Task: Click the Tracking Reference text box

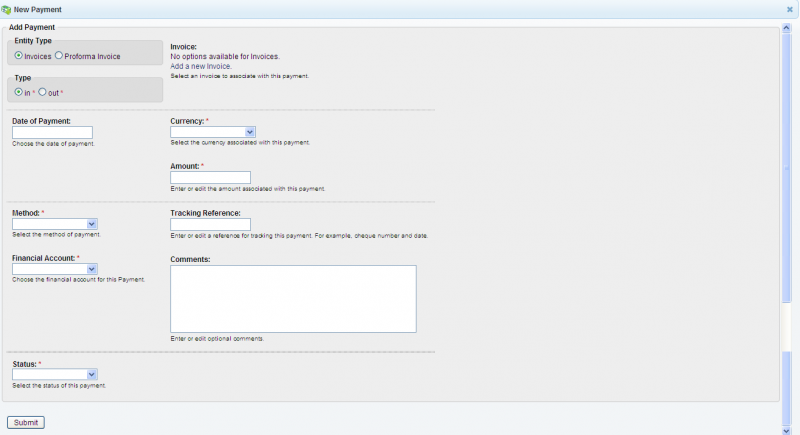Action: coord(210,224)
